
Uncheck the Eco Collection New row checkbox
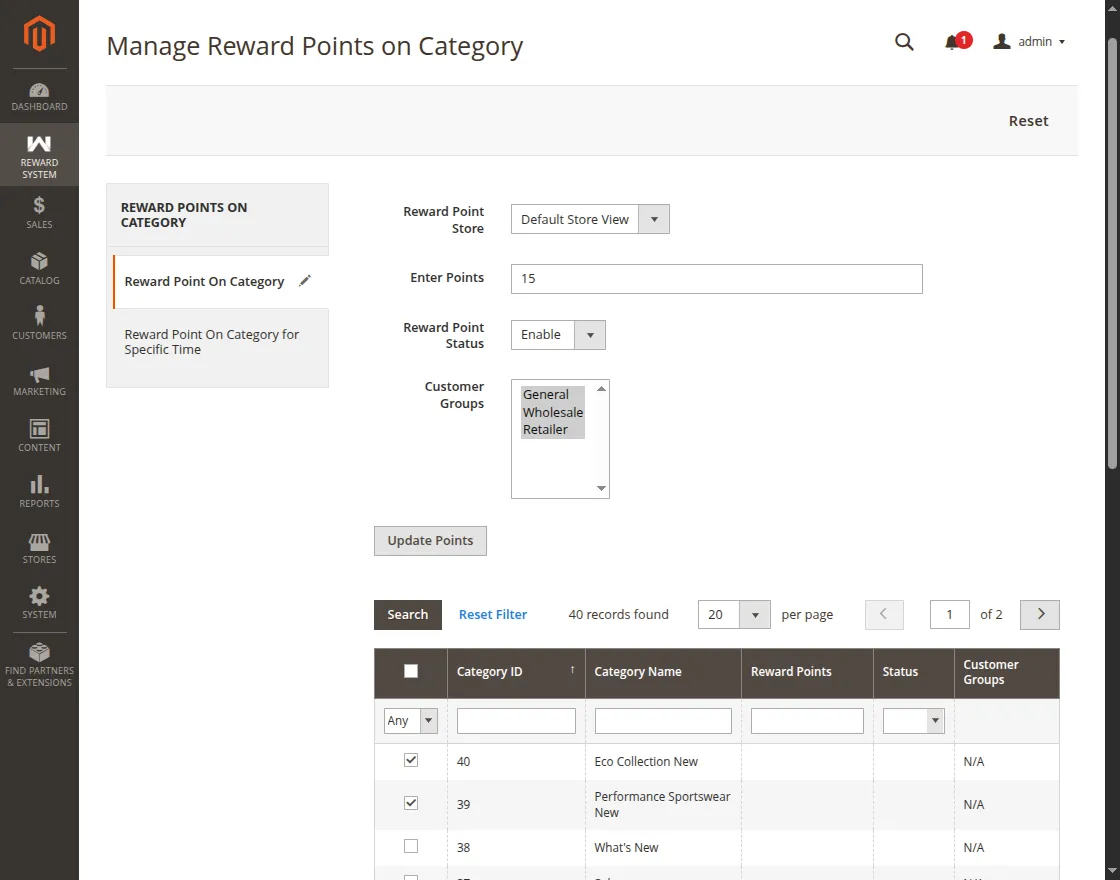click(411, 760)
